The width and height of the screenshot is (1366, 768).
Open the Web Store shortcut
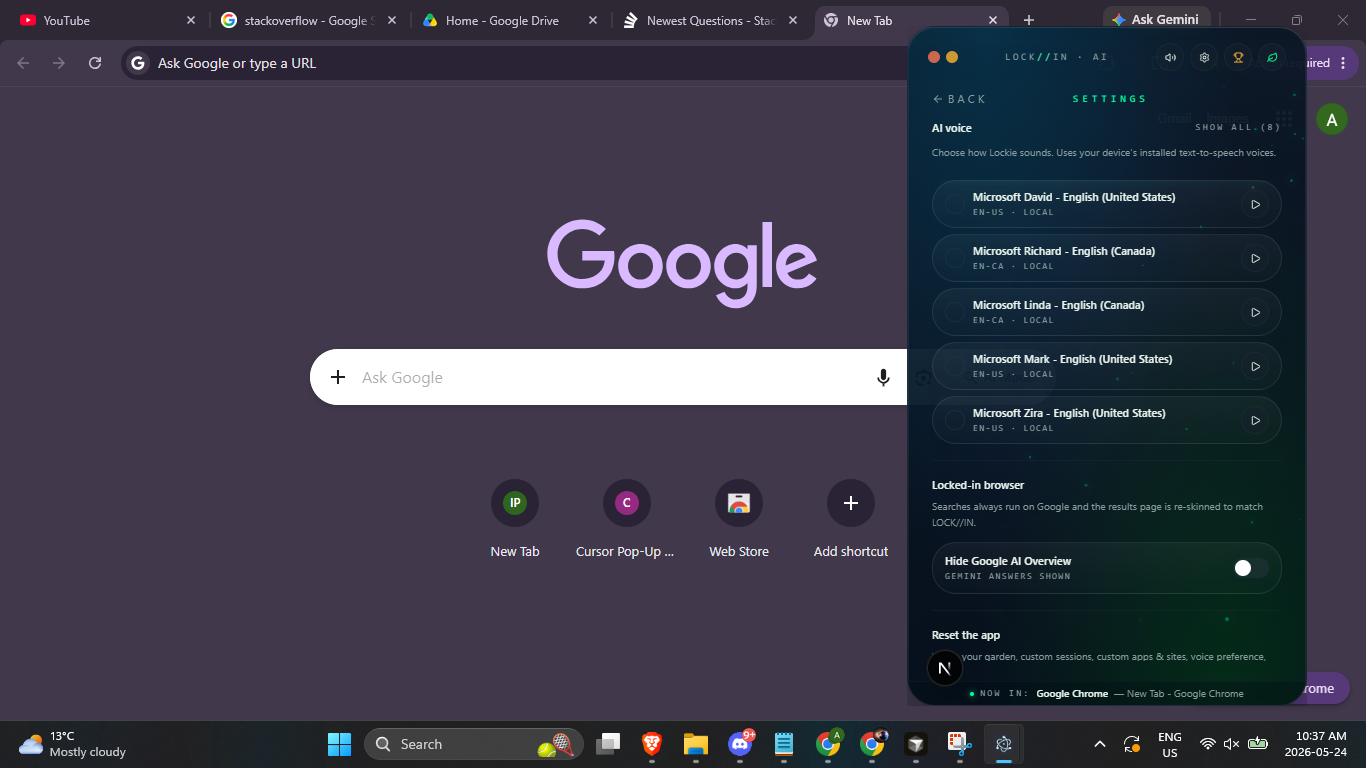tap(739, 519)
